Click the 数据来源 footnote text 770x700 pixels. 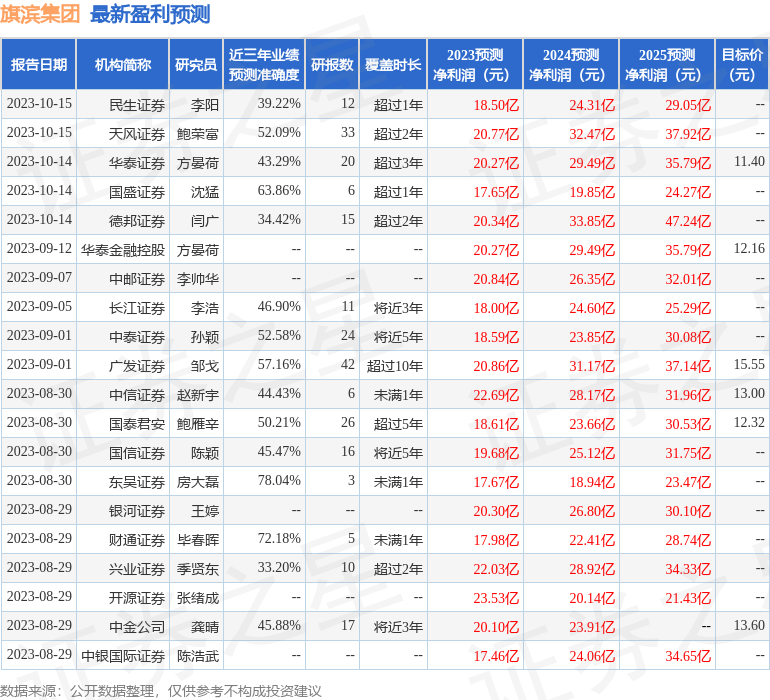(161, 690)
